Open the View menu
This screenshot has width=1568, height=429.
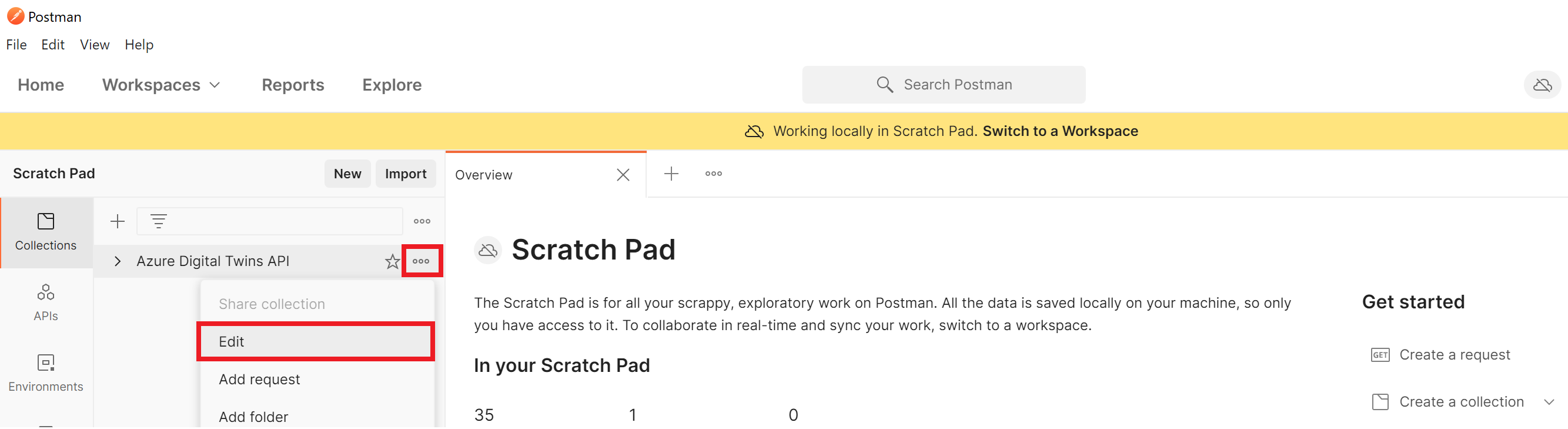[x=95, y=45]
